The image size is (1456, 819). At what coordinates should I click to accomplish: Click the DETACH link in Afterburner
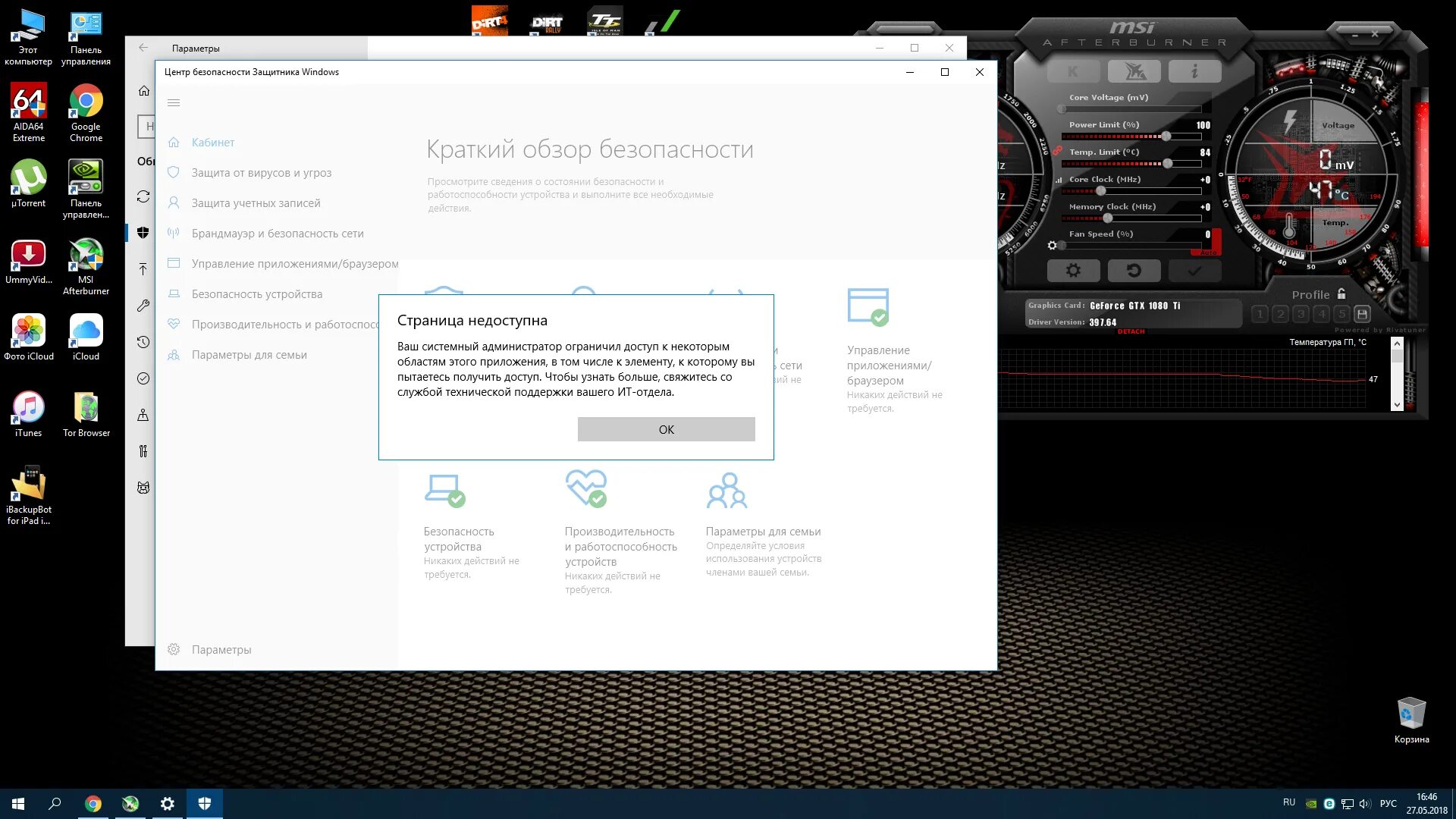coord(1131,331)
